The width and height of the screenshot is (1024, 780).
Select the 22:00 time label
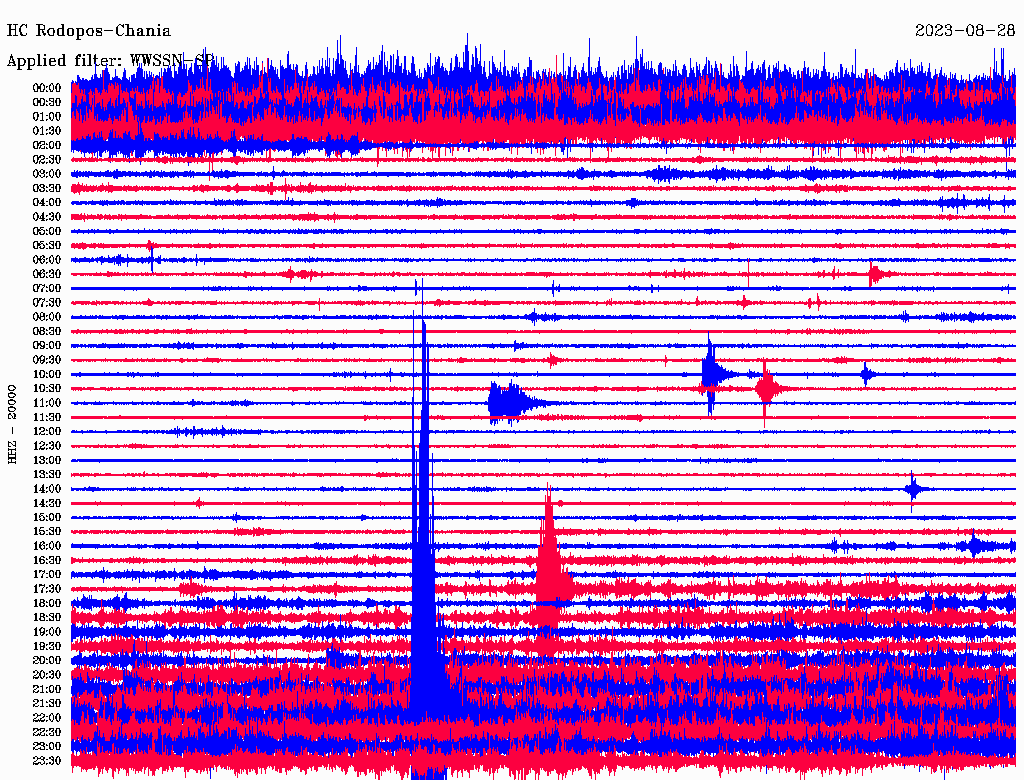click(x=47, y=717)
